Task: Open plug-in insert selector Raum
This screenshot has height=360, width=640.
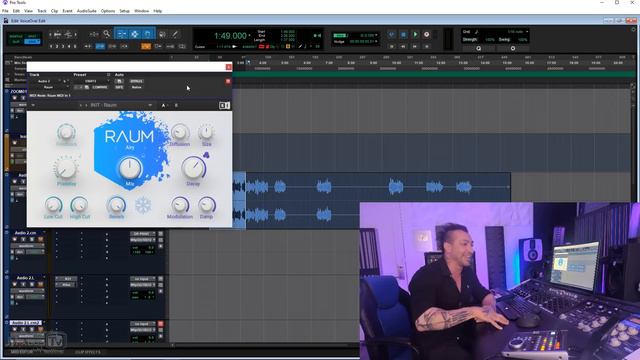Action: [x=48, y=87]
